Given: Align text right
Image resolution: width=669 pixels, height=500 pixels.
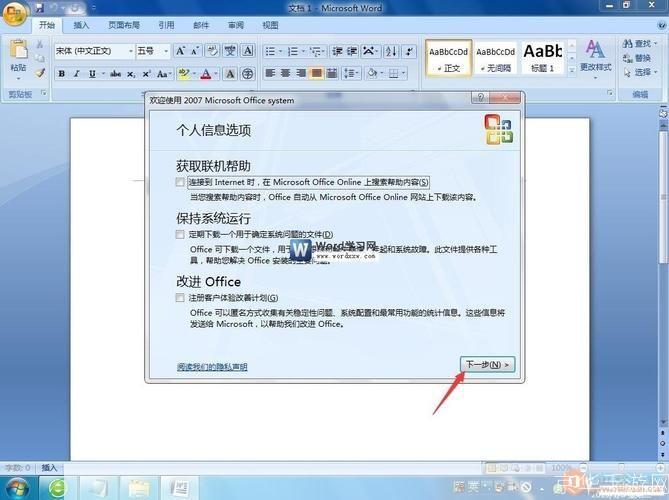Looking at the screenshot, I should coord(301,73).
